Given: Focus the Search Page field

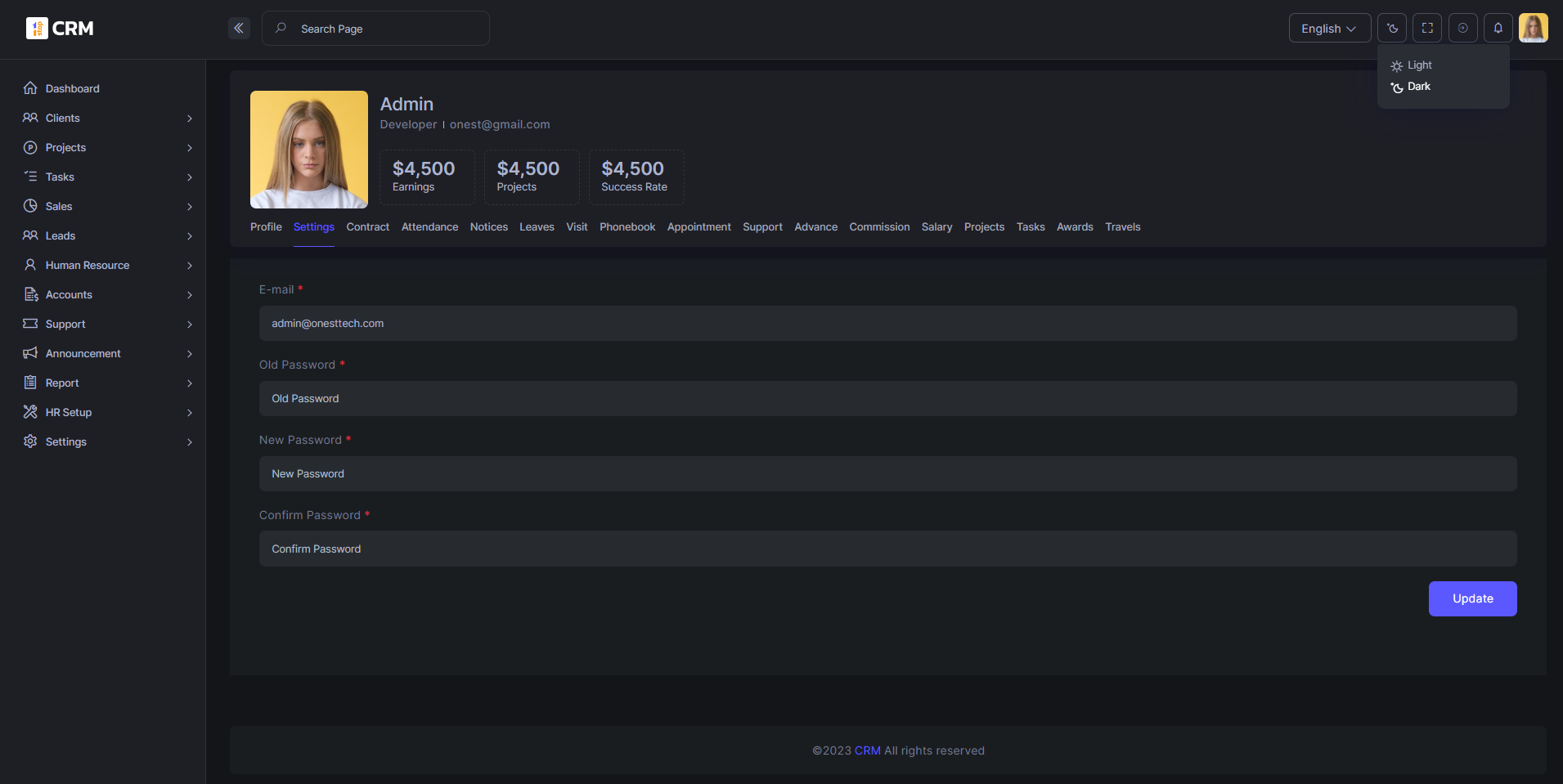Looking at the screenshot, I should point(384,29).
